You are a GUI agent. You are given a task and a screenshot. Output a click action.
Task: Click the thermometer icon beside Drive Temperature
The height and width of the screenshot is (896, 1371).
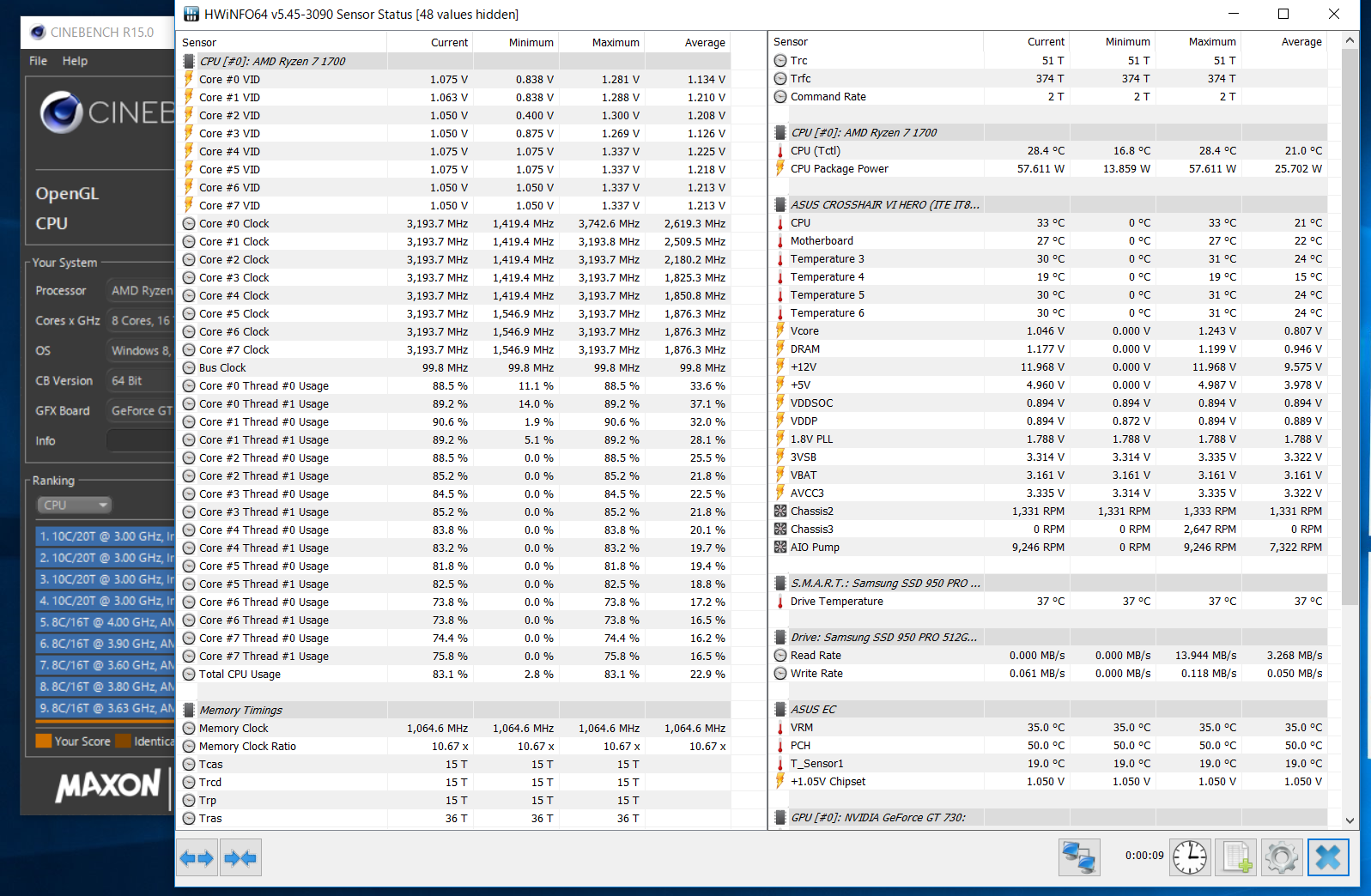click(x=780, y=602)
